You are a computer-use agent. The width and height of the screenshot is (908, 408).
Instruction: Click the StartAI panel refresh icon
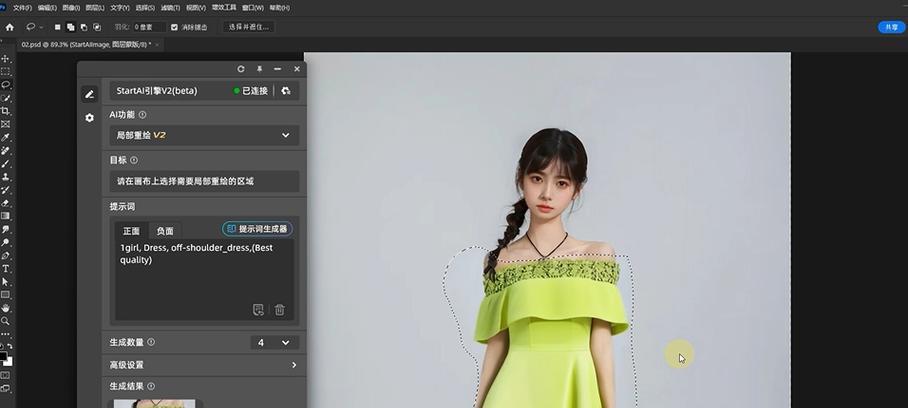241,69
